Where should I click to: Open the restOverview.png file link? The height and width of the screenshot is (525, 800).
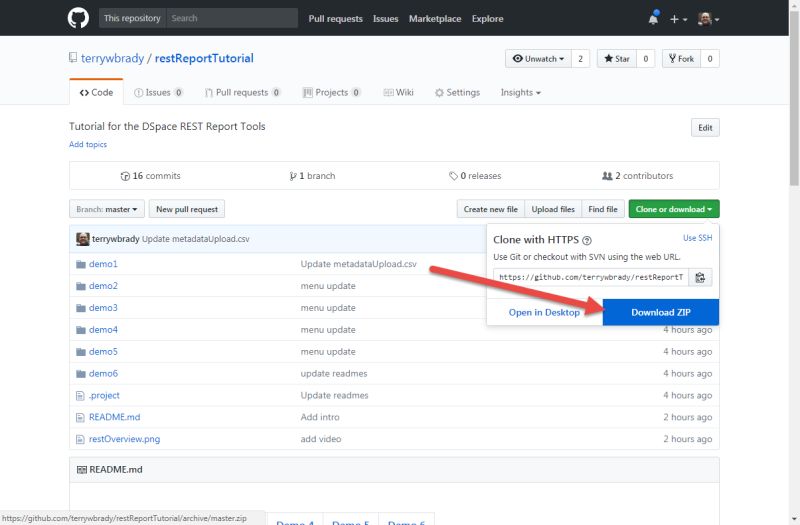(124, 439)
